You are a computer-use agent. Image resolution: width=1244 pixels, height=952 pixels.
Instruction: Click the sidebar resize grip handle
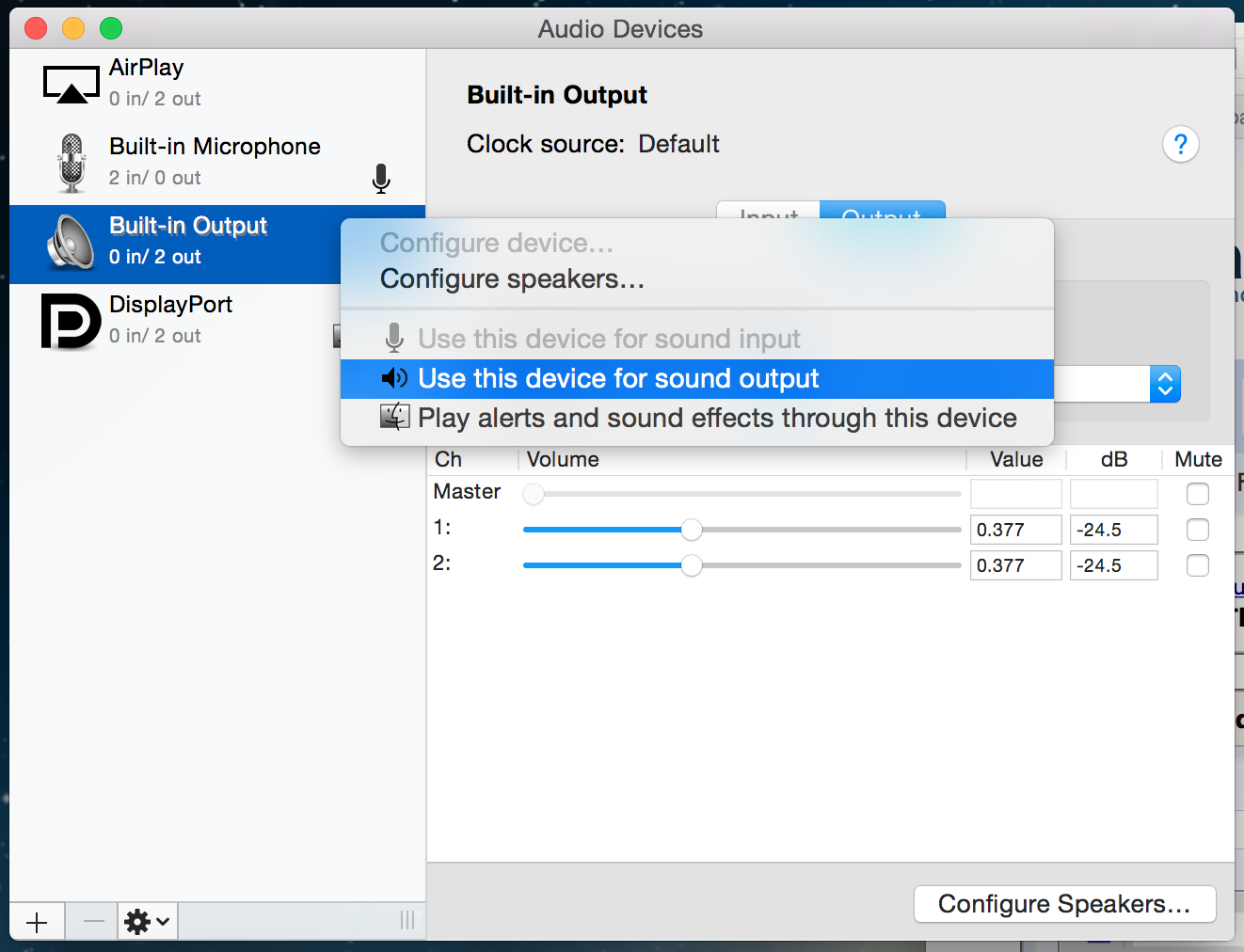[407, 920]
